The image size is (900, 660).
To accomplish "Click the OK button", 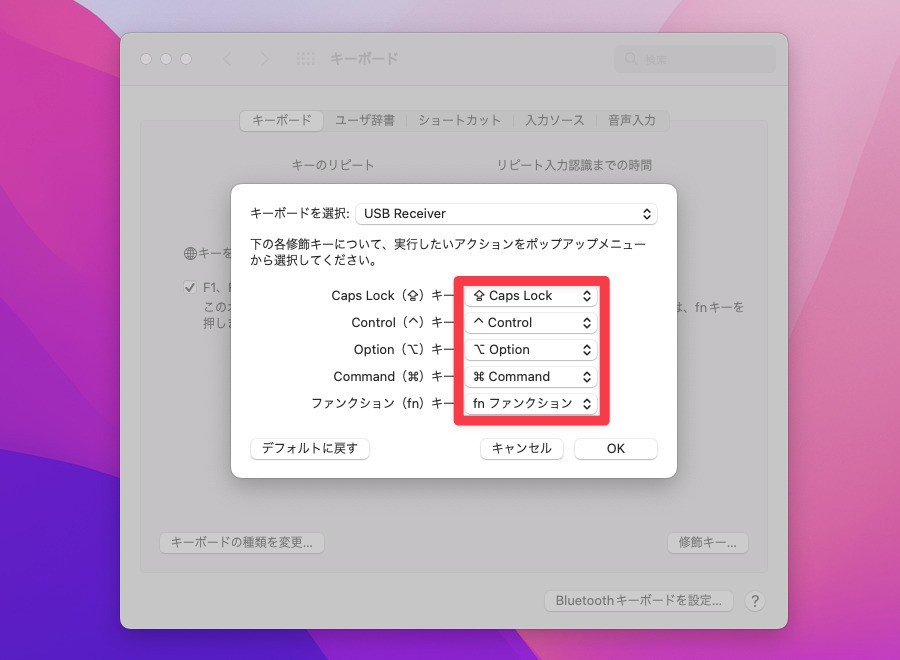I will click(615, 448).
